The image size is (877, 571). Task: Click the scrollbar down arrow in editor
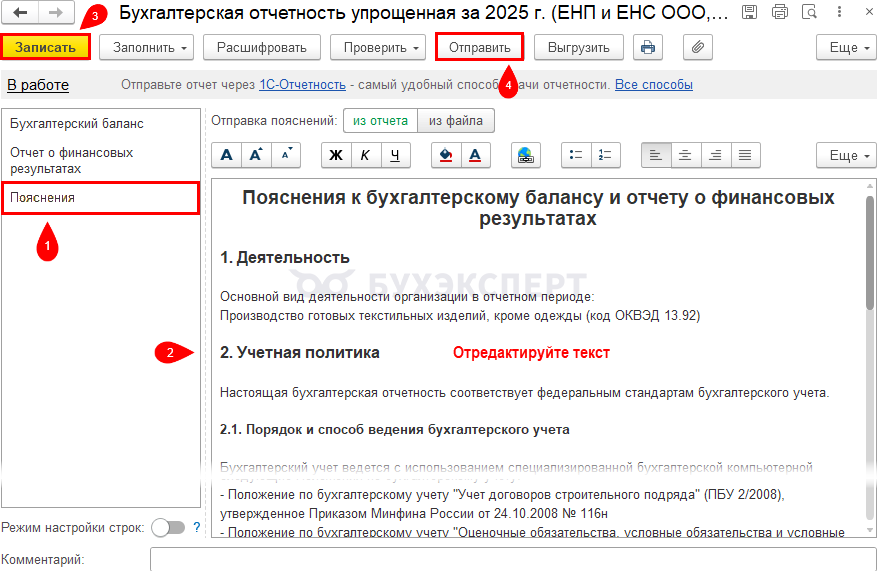[x=870, y=530]
